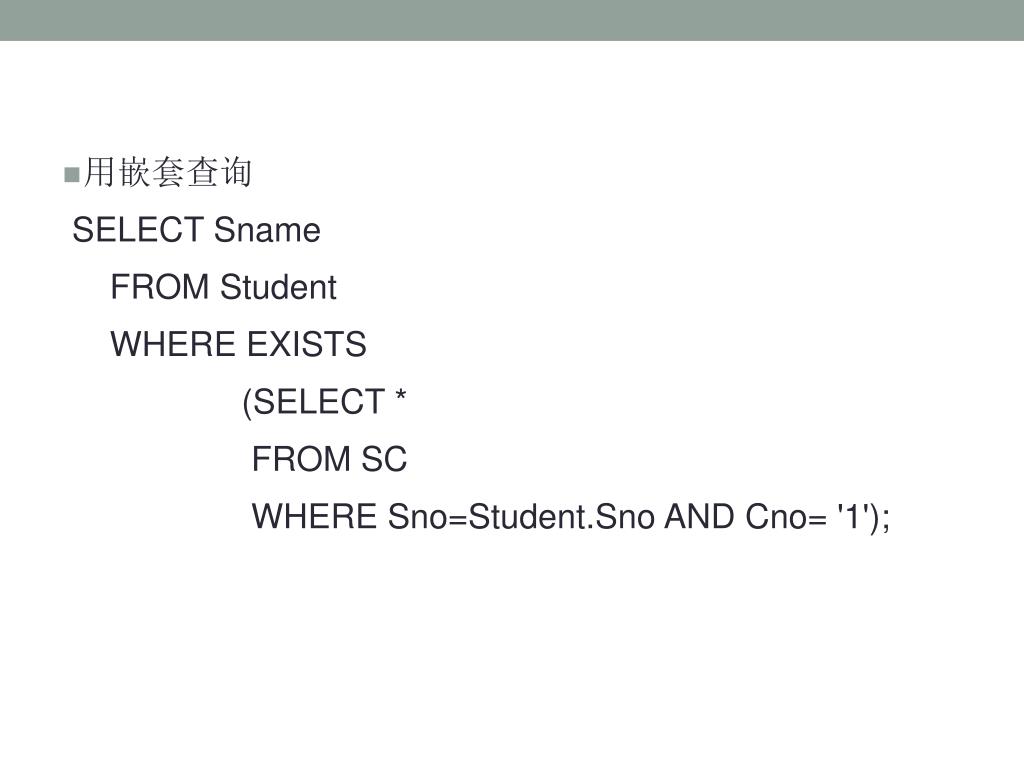Viewport: 1024px width, 768px height.
Task: Click the SELECT keyword on the first line
Action: point(138,230)
